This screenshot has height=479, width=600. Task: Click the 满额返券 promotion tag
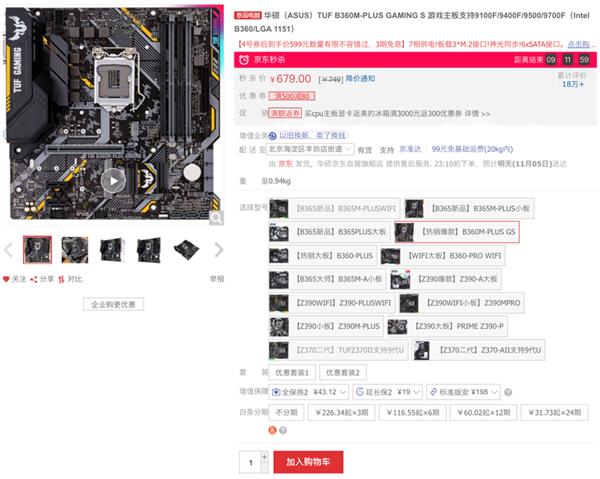click(285, 113)
